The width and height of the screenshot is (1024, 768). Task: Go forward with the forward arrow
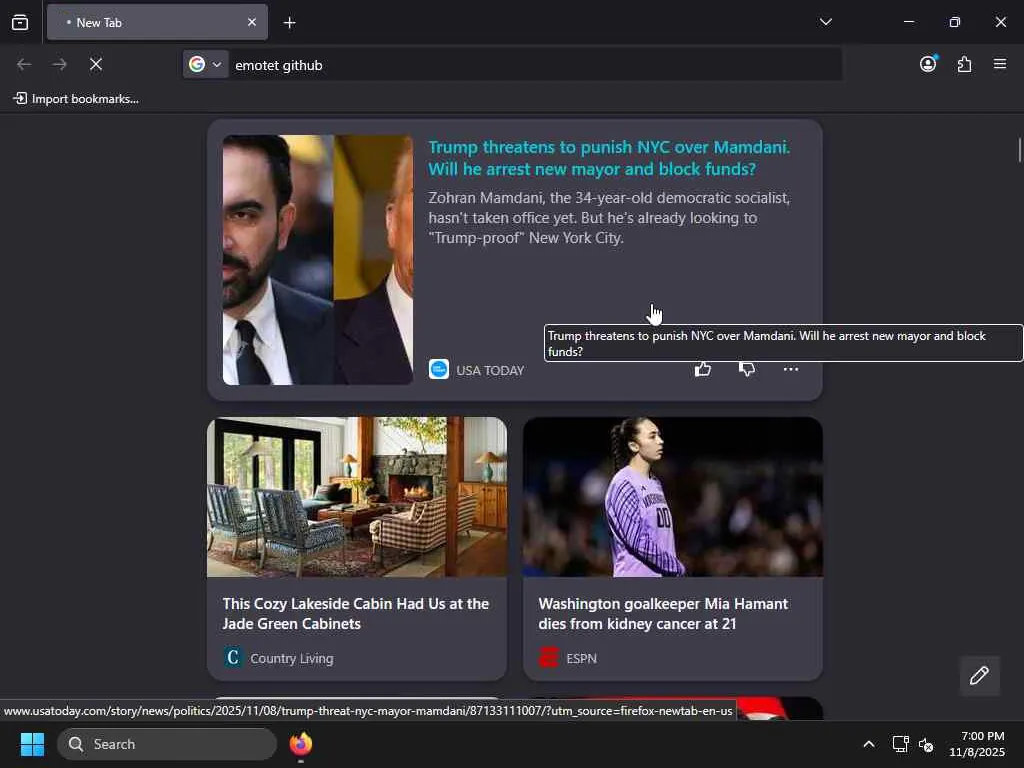point(59,64)
